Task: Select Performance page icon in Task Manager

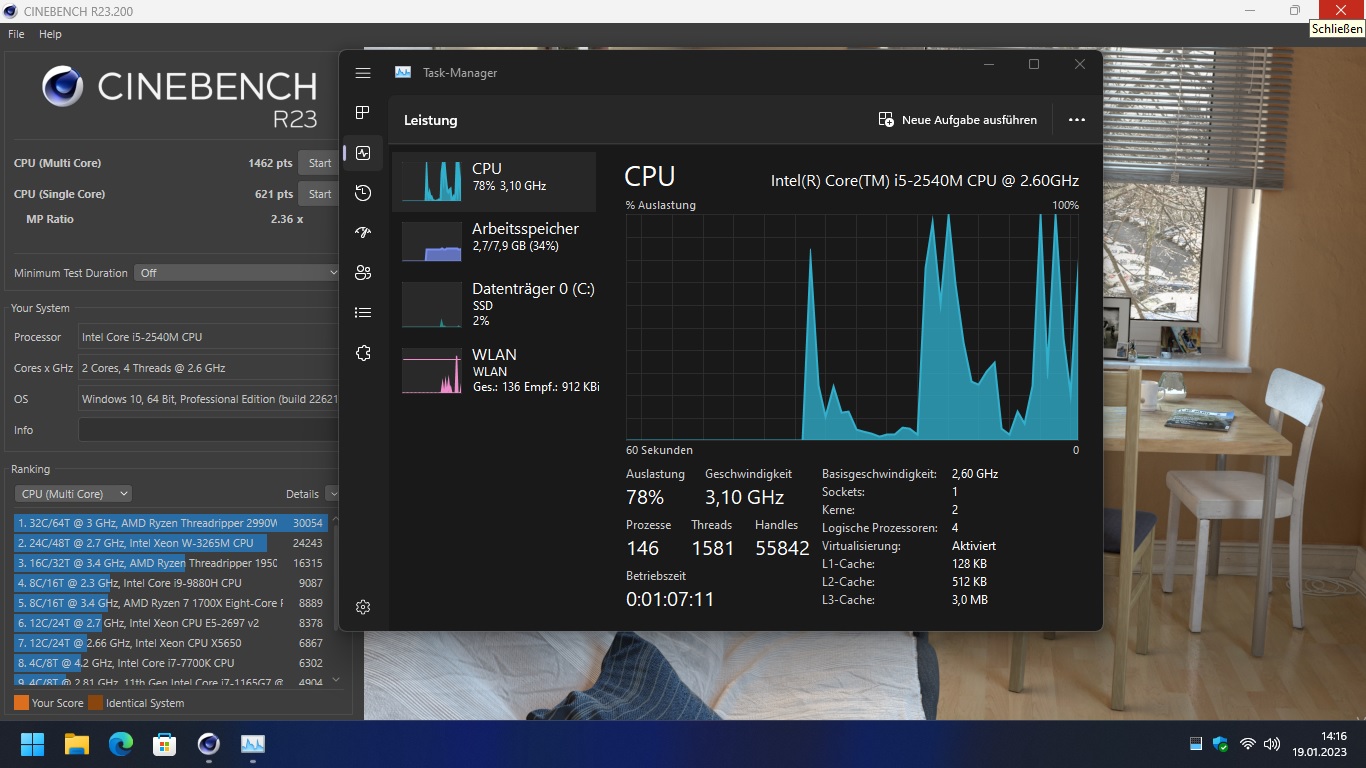Action: [363, 153]
